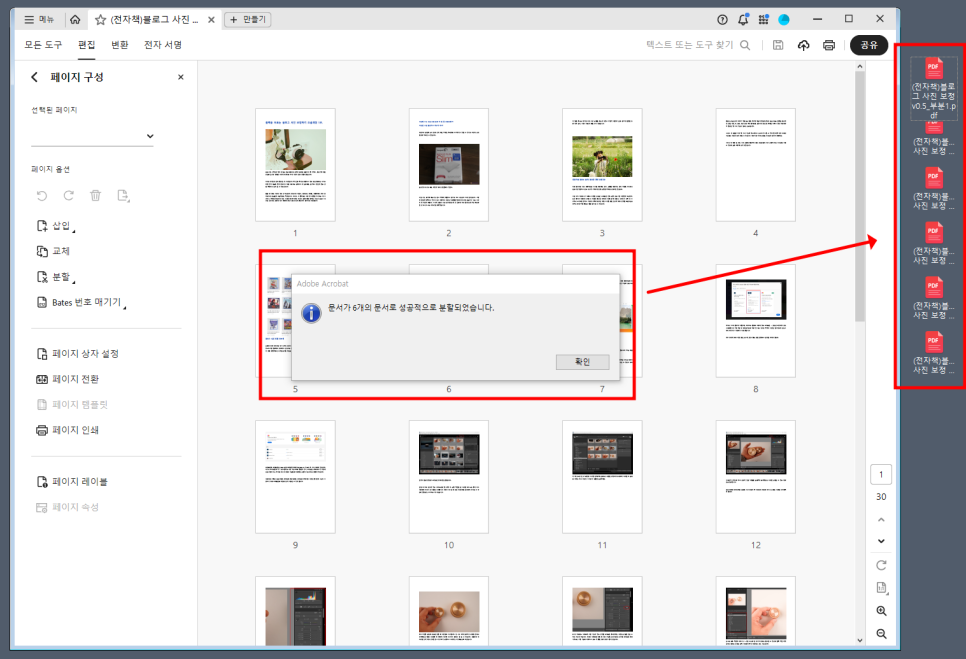Switch to the 변환 tab
Viewport: 966px width, 659px height.
(x=120, y=45)
